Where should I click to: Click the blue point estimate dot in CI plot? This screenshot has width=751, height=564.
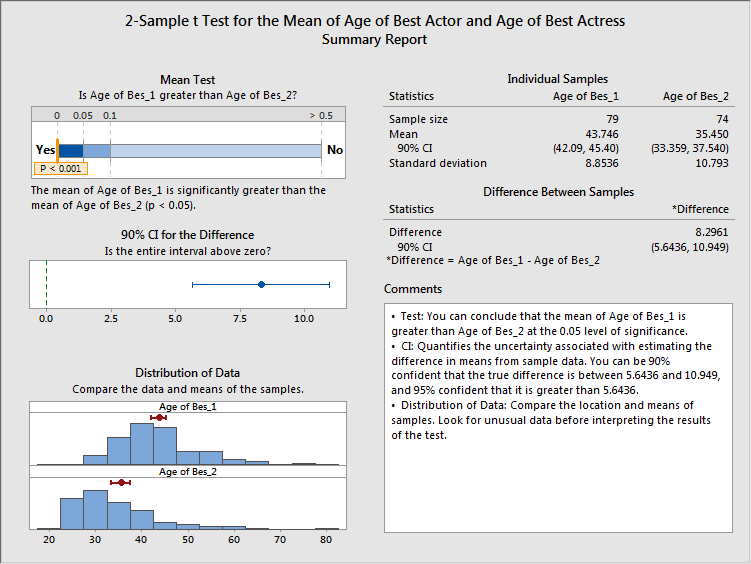coord(261,284)
